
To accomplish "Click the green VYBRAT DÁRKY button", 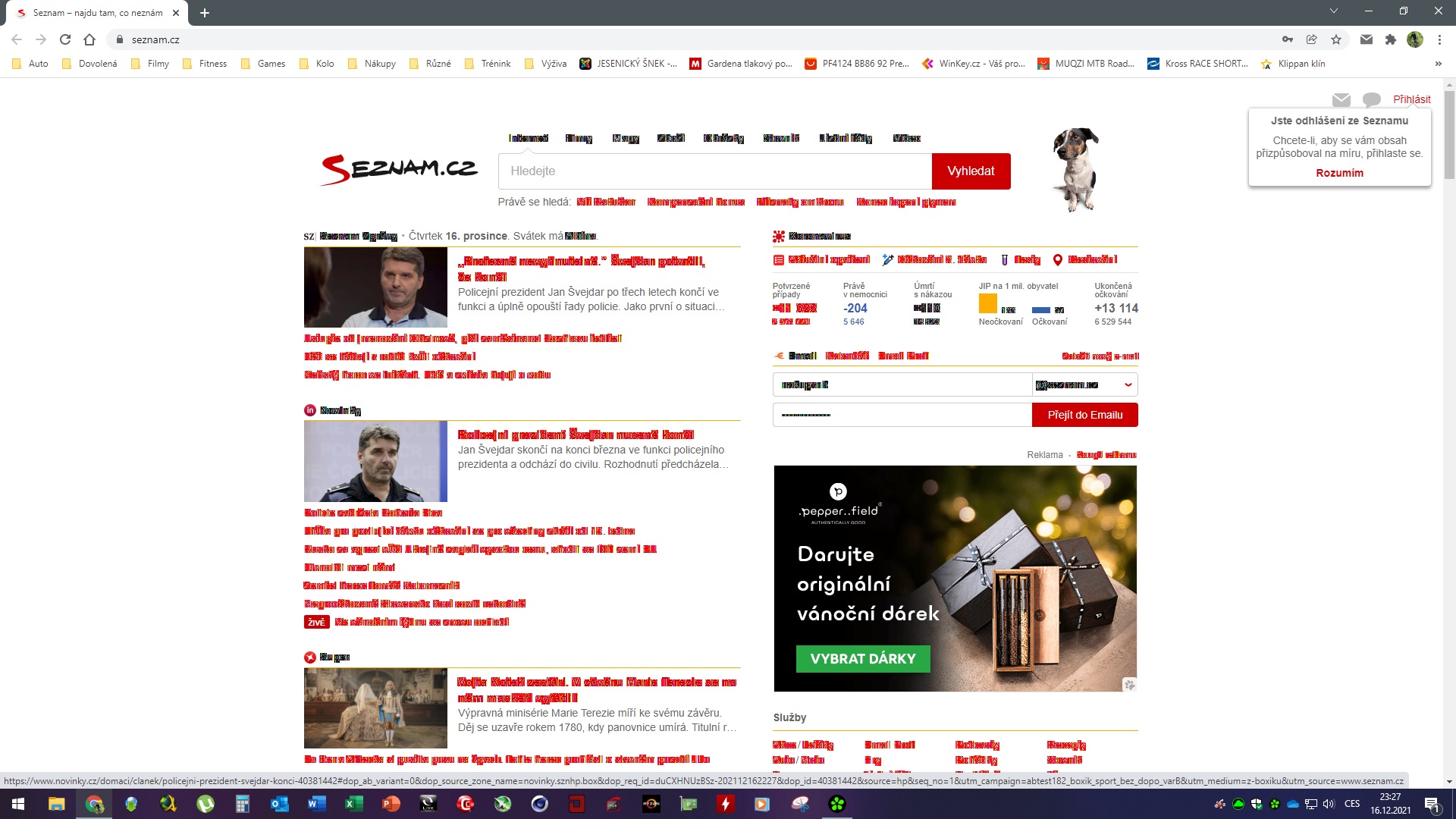I will coord(862,658).
